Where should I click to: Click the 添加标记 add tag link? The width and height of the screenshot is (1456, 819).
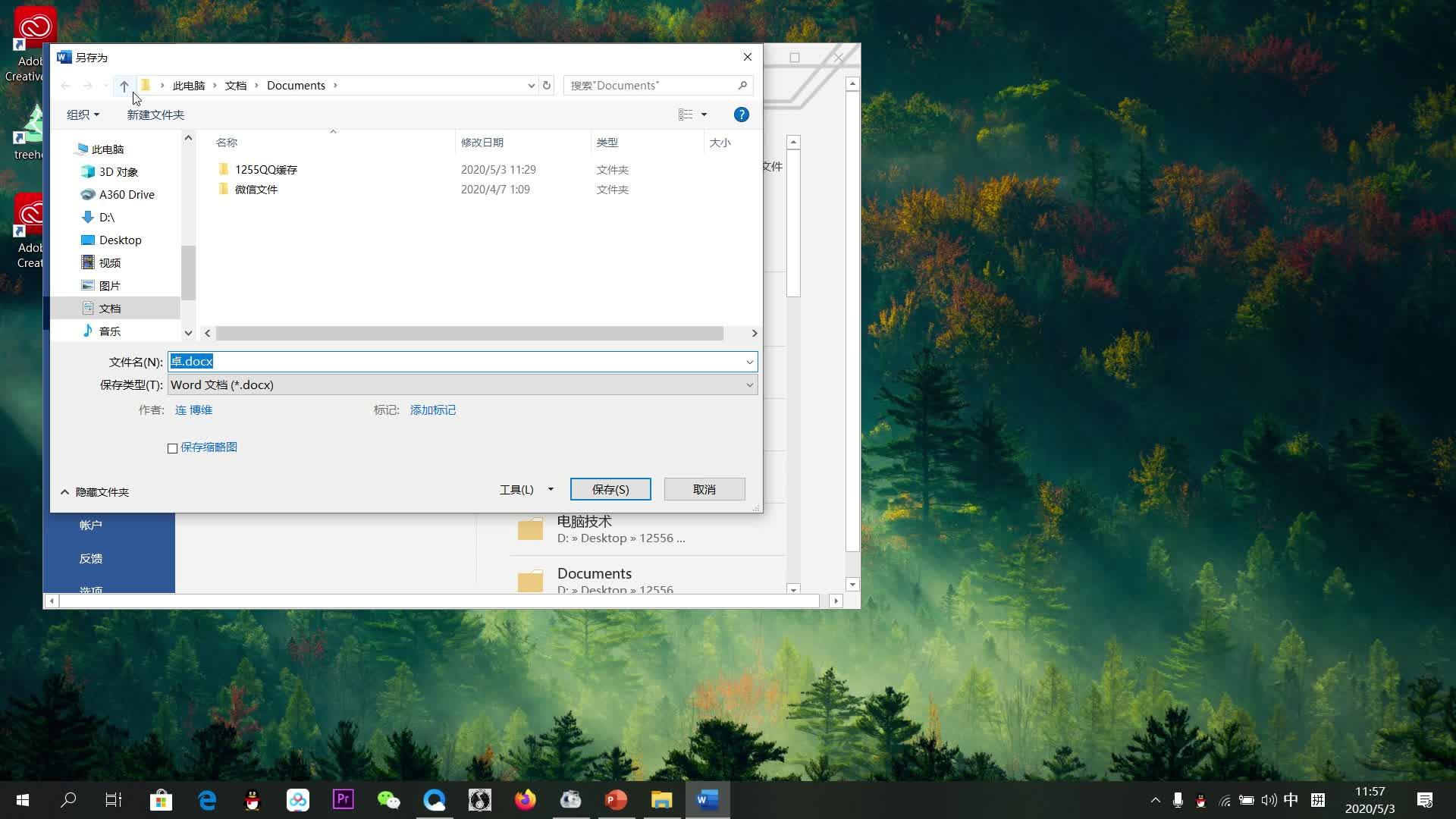point(432,410)
